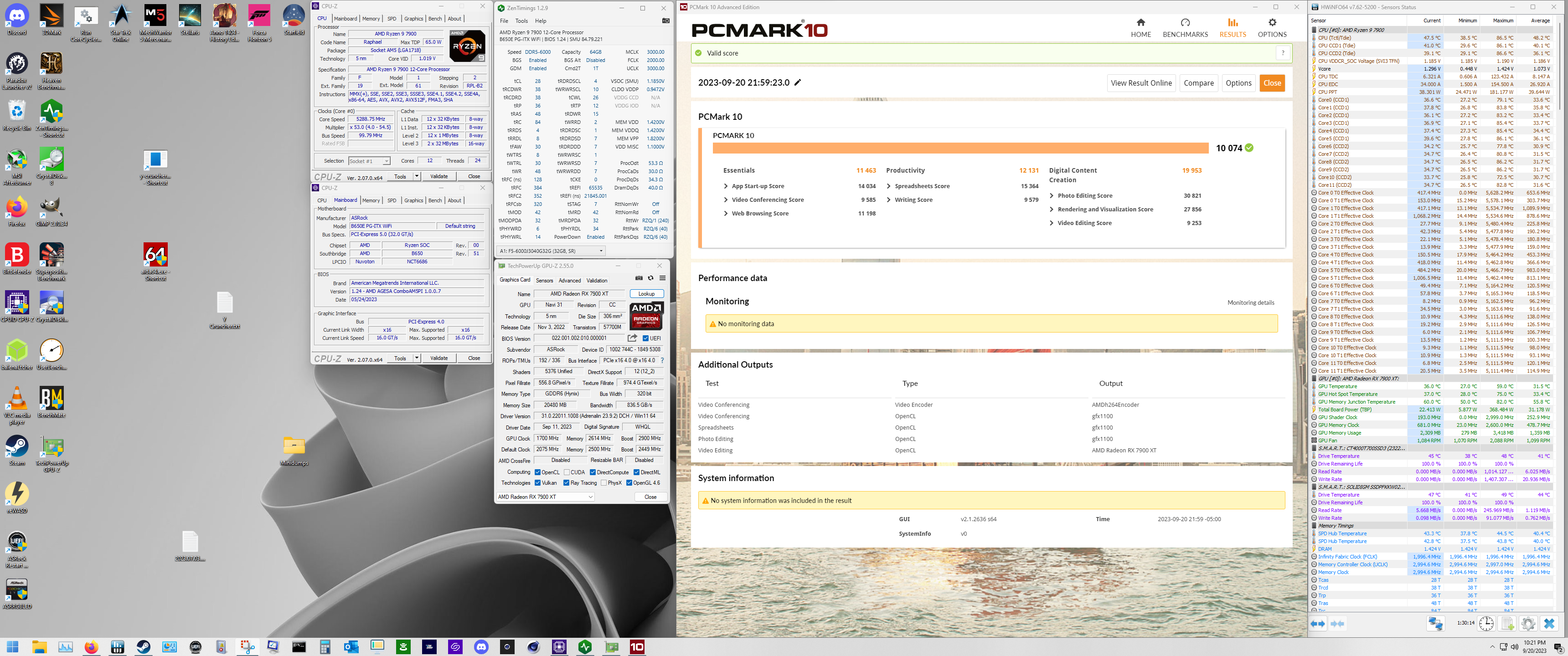Open PCMark 10 Options gear

coord(1272,28)
